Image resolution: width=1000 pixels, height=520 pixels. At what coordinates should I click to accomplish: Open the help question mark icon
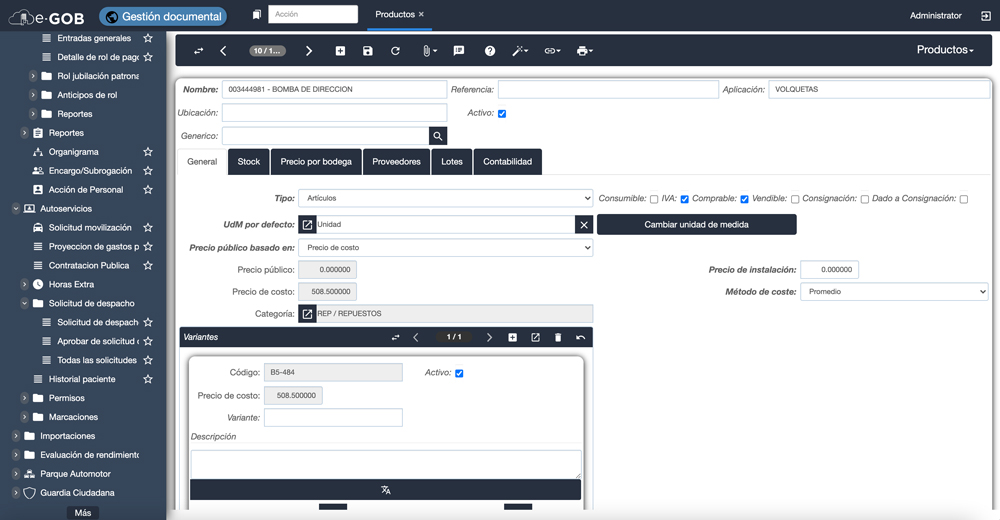coord(490,51)
